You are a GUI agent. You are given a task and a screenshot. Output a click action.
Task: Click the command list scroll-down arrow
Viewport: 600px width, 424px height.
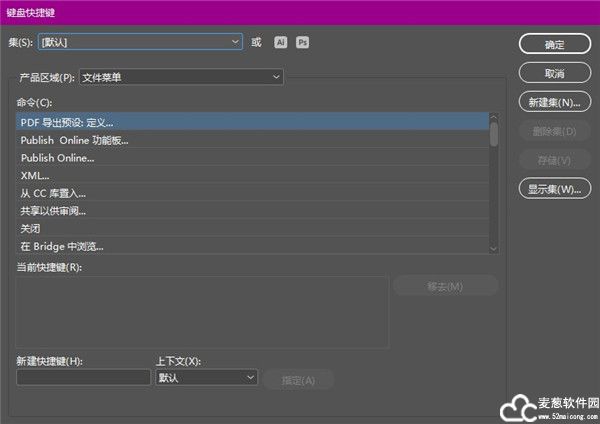pos(493,247)
